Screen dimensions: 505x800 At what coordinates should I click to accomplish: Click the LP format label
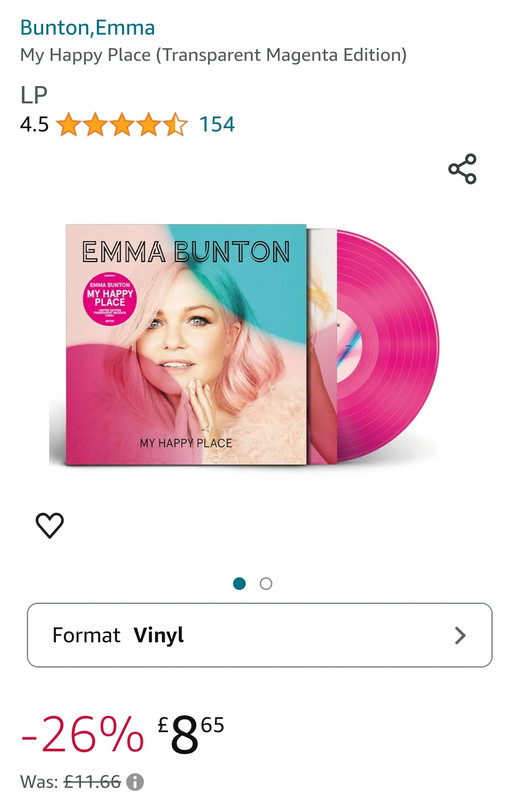pyautogui.click(x=34, y=95)
